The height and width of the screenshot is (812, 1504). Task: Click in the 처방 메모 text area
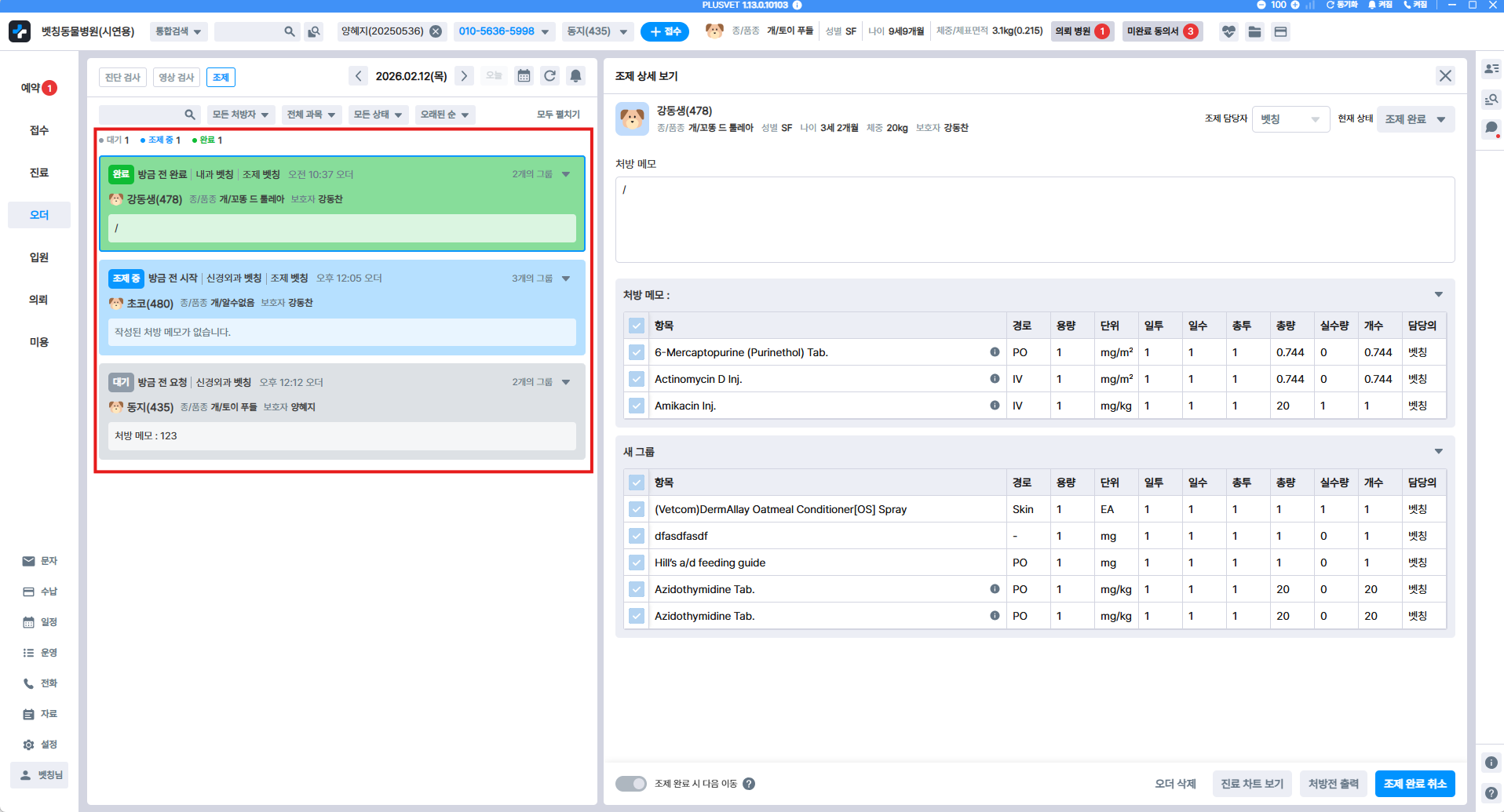tap(1034, 220)
